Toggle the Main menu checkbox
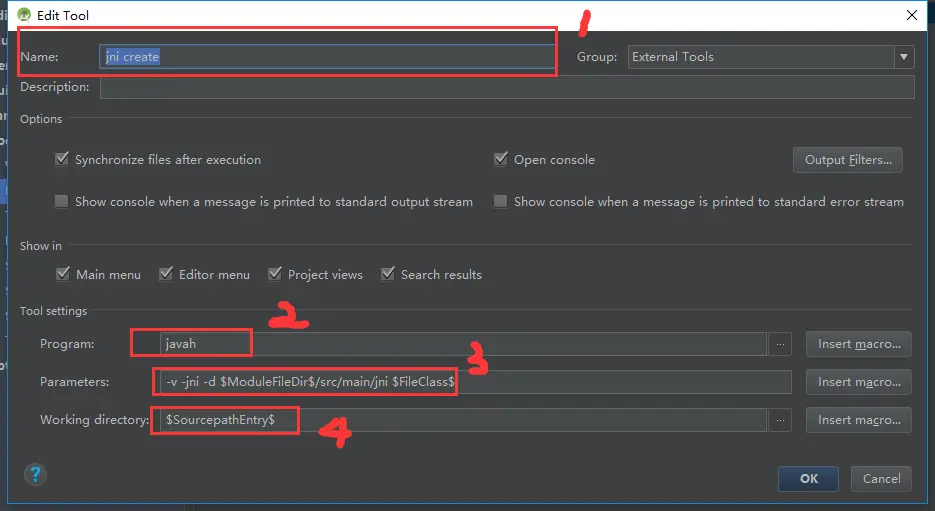Screen dimensions: 935x511 (x=63, y=274)
